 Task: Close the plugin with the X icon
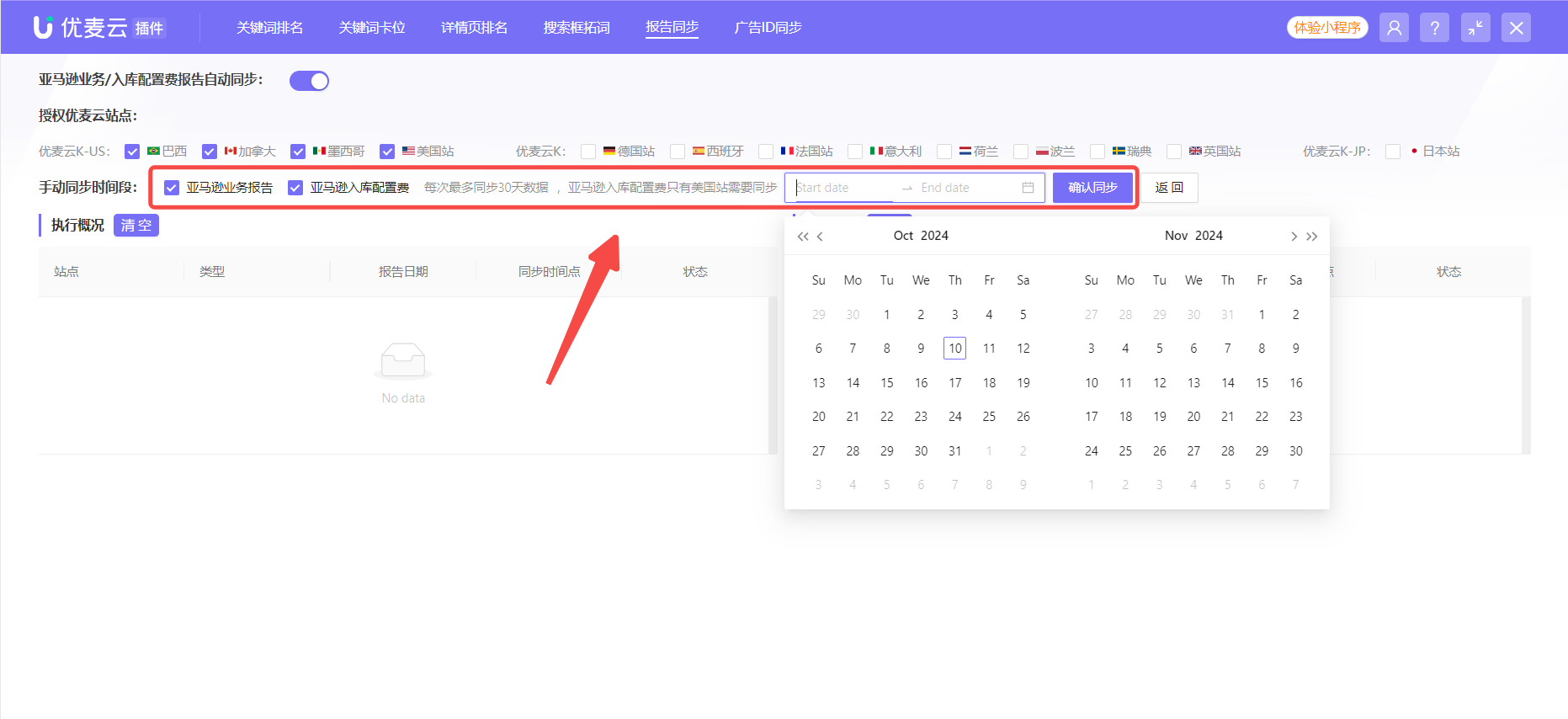(1516, 28)
